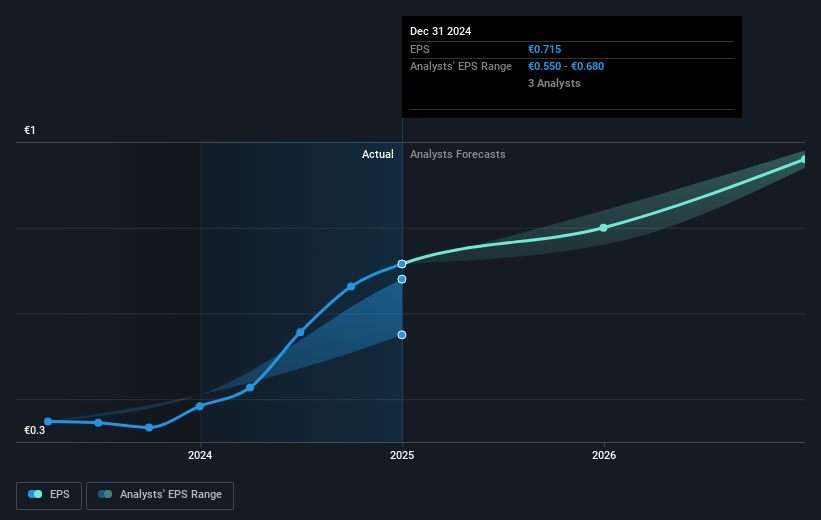Click the 3 Analysts text in tooltip

point(554,83)
